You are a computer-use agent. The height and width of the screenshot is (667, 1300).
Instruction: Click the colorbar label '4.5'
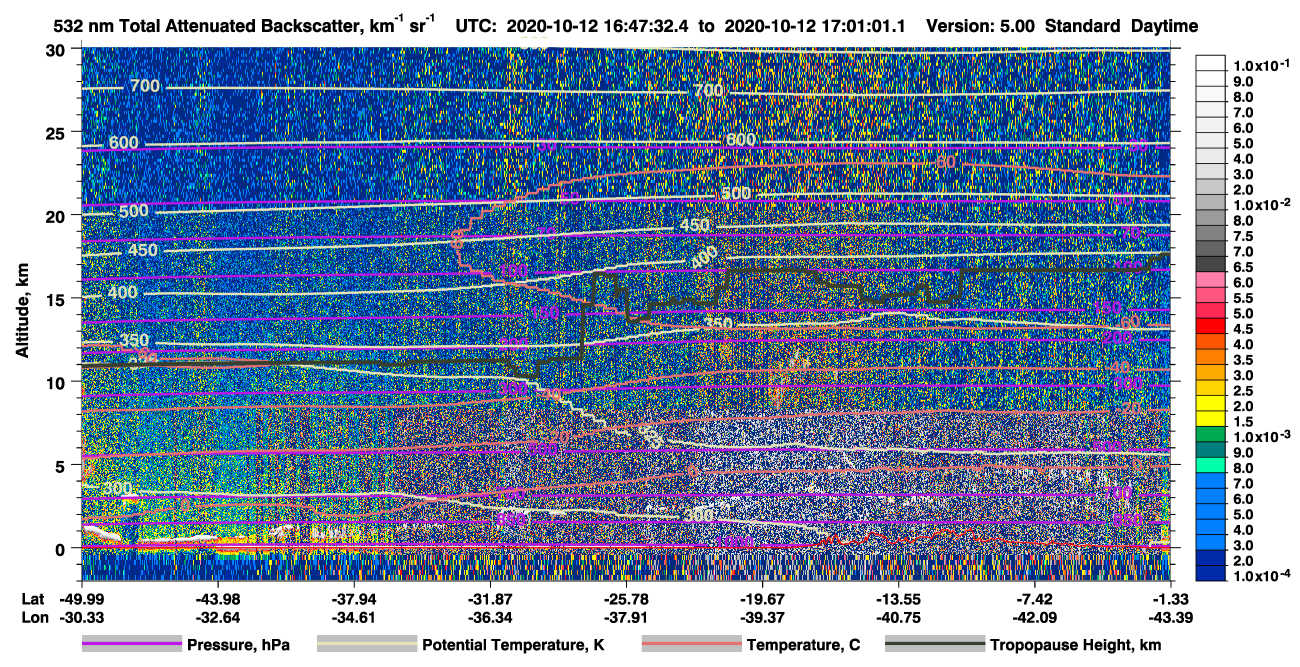pos(1241,329)
